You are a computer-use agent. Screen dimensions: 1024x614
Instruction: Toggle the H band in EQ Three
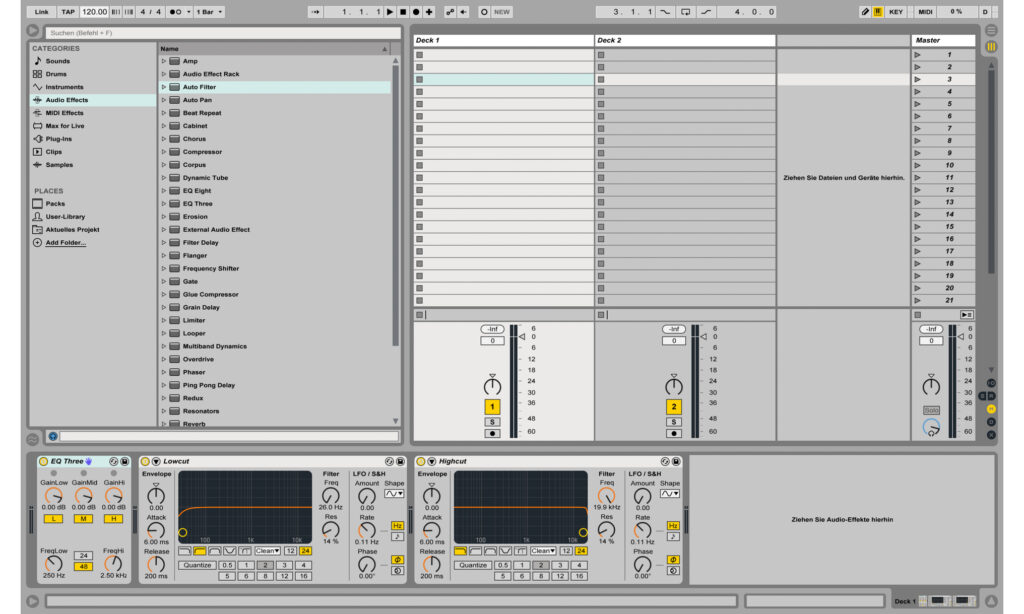113,519
